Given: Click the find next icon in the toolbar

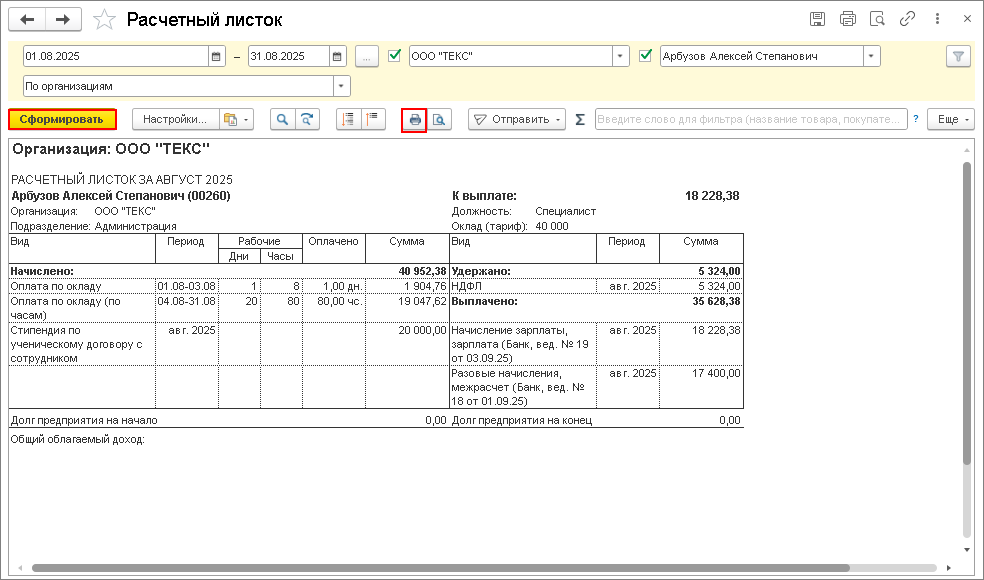Looking at the screenshot, I should point(307,119).
